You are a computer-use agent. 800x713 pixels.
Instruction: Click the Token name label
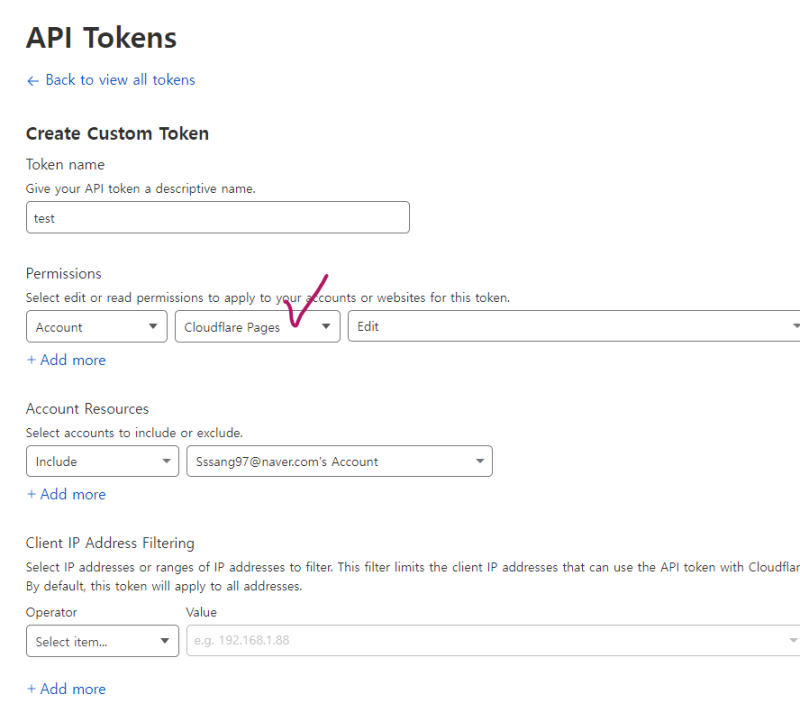tap(65, 164)
